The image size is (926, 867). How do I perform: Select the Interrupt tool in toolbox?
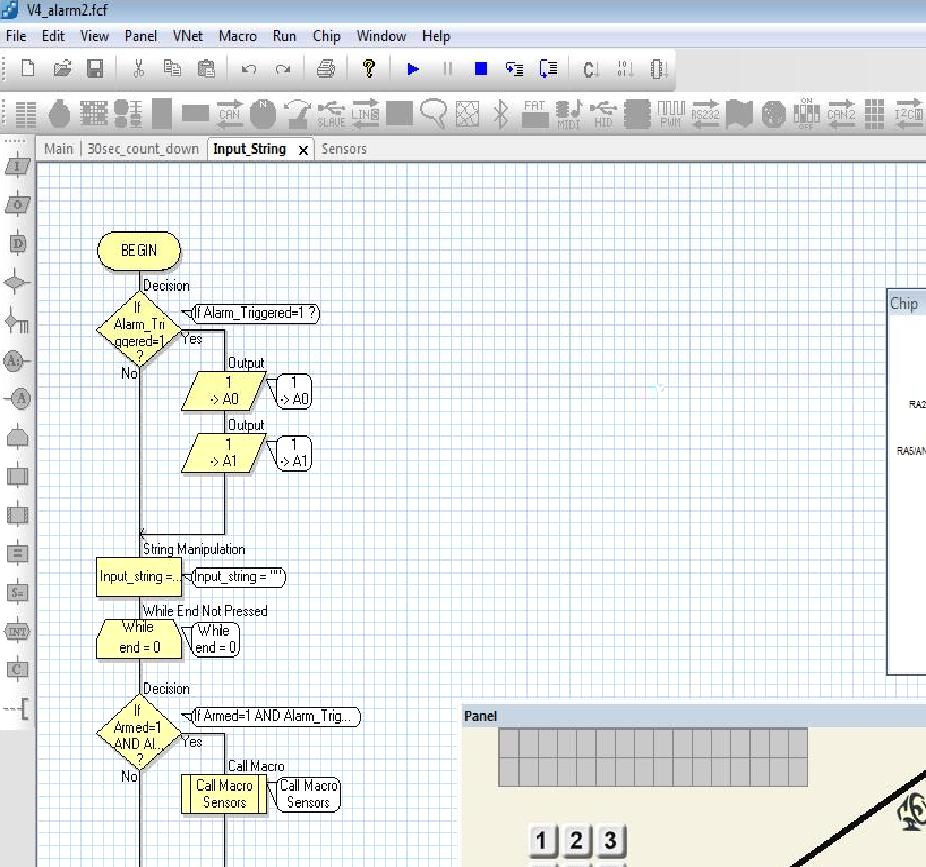[x=17, y=631]
